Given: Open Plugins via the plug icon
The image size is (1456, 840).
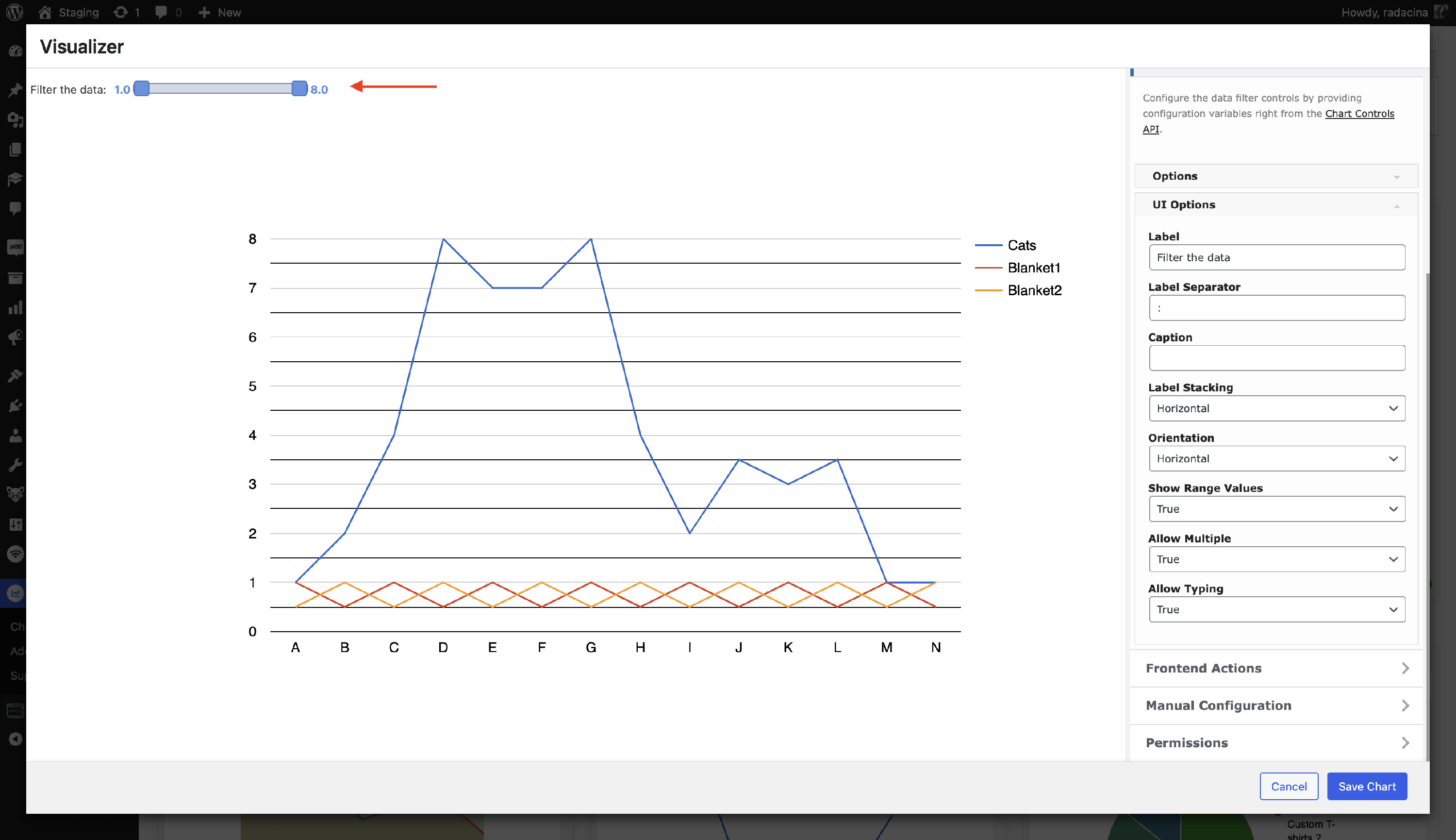Looking at the screenshot, I should 15,405.
